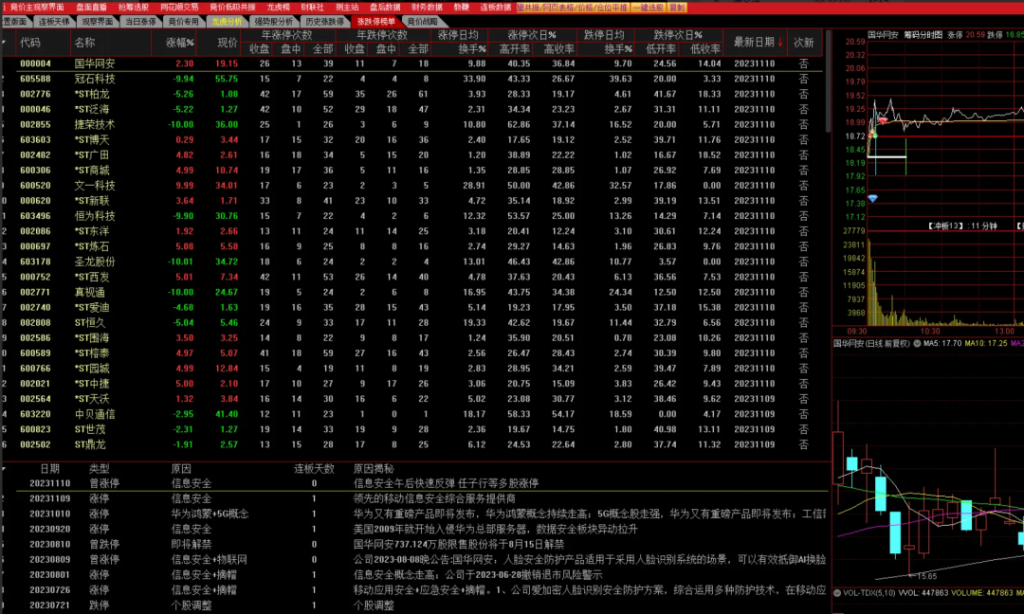Screen dimensions: 1024x614
Task: Select the 国华网安 stock row
Action: (95, 63)
